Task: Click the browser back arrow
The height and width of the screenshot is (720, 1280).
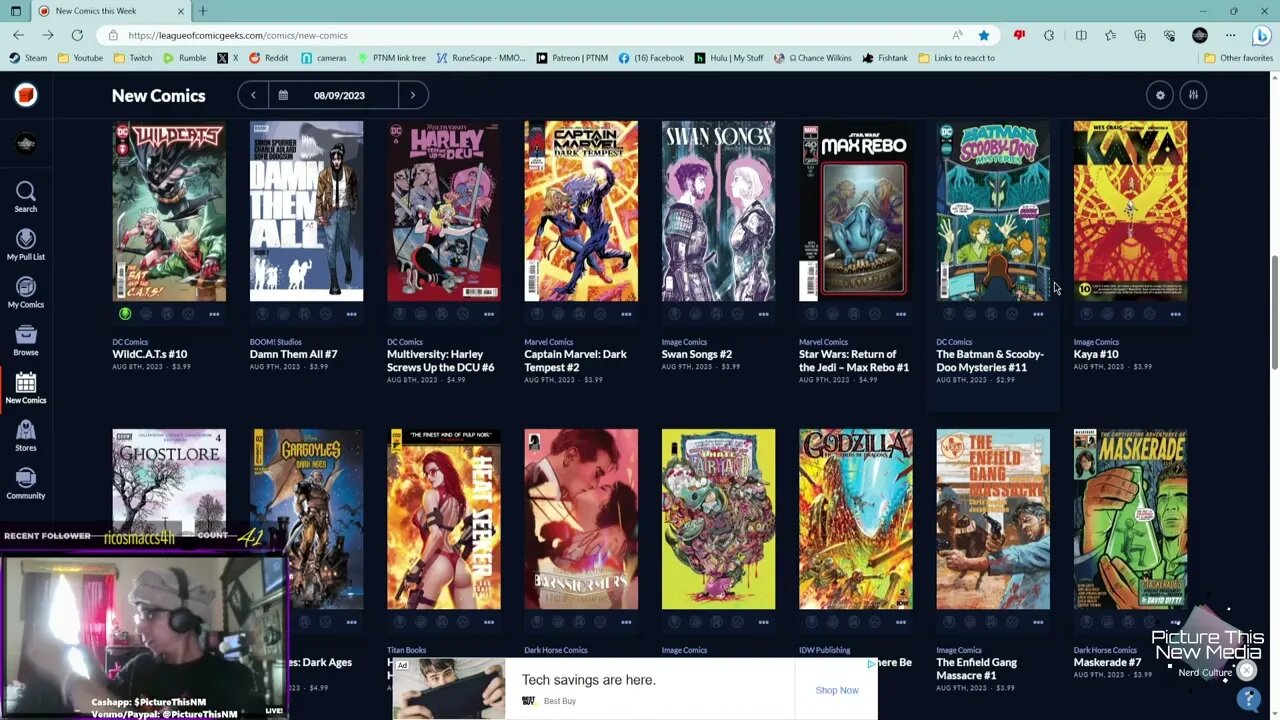Action: click(19, 35)
